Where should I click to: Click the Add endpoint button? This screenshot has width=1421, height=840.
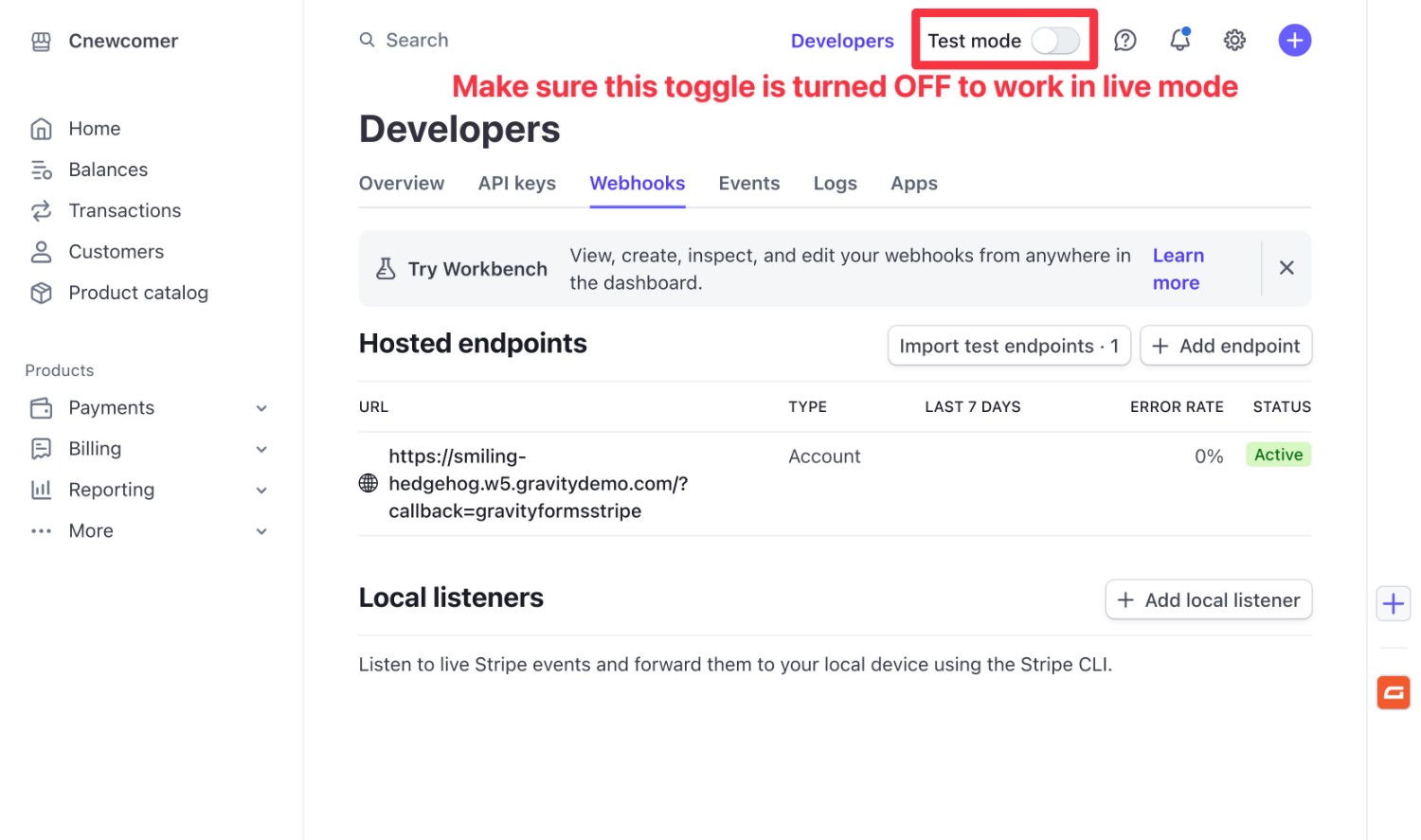[1226, 346]
